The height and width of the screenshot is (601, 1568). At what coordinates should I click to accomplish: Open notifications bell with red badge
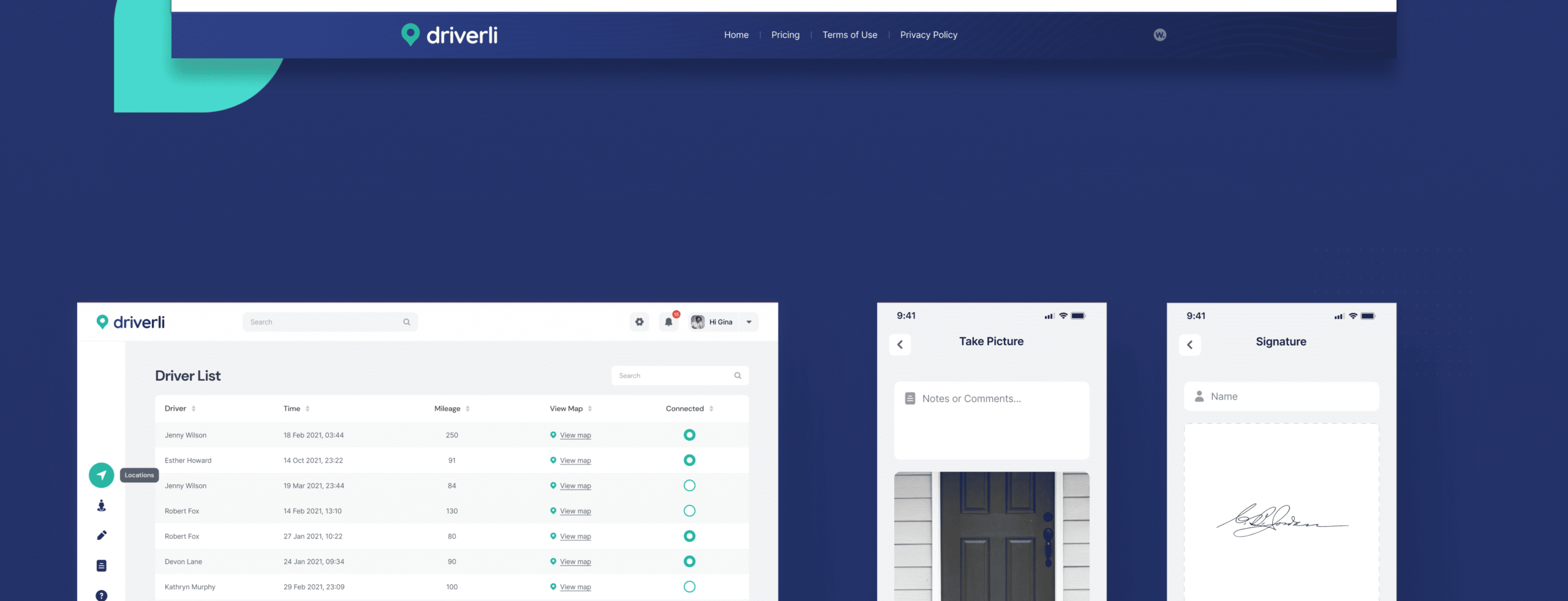click(669, 321)
